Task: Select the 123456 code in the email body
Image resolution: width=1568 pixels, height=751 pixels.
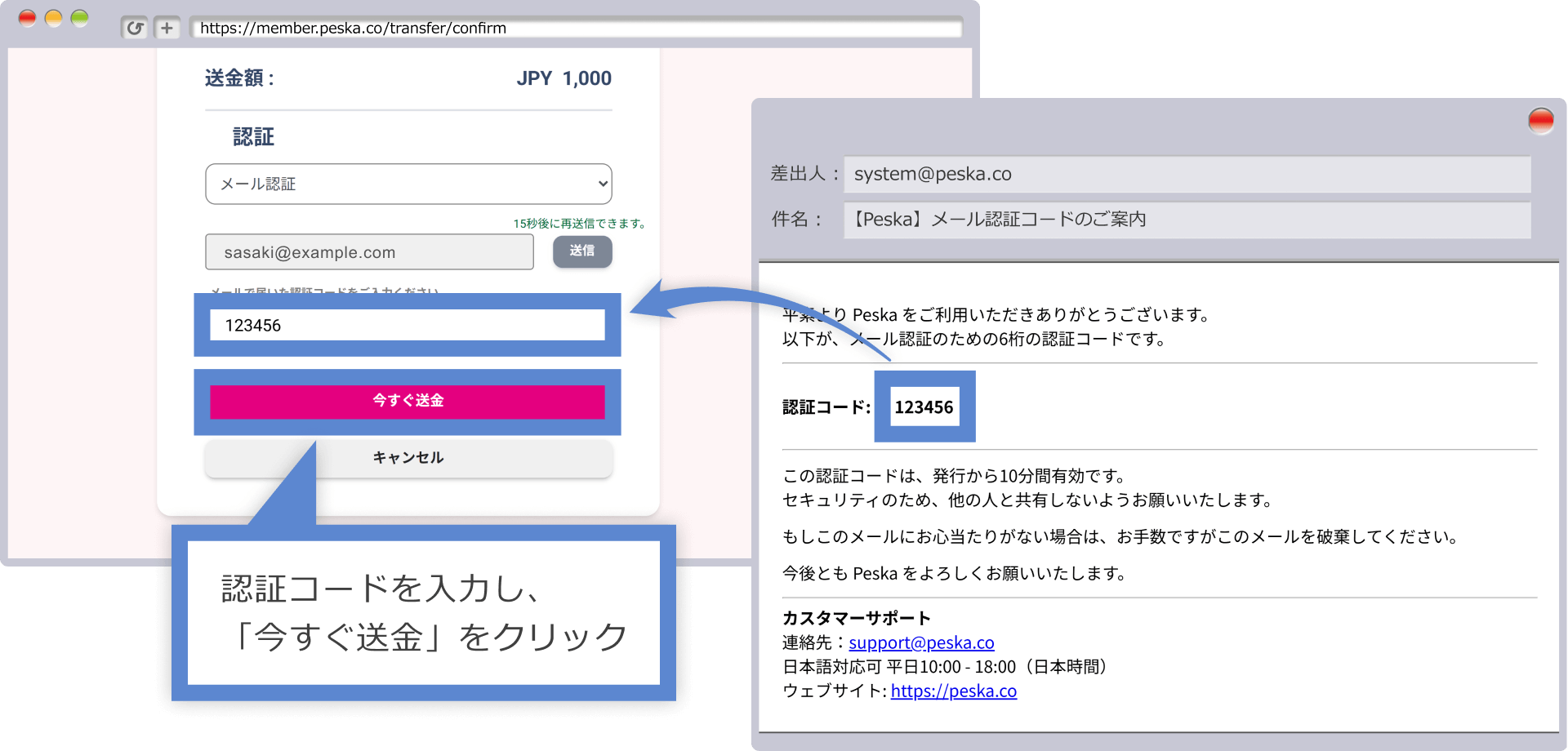Action: pos(924,407)
